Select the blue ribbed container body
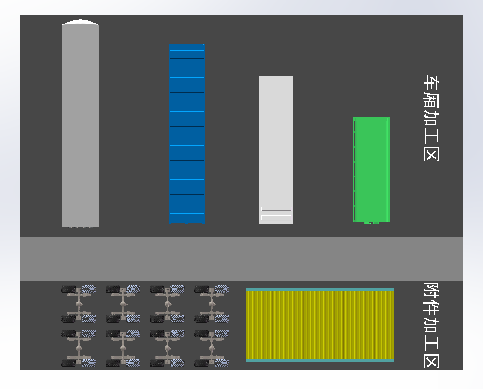The width and height of the screenshot is (483, 389). coord(187,134)
